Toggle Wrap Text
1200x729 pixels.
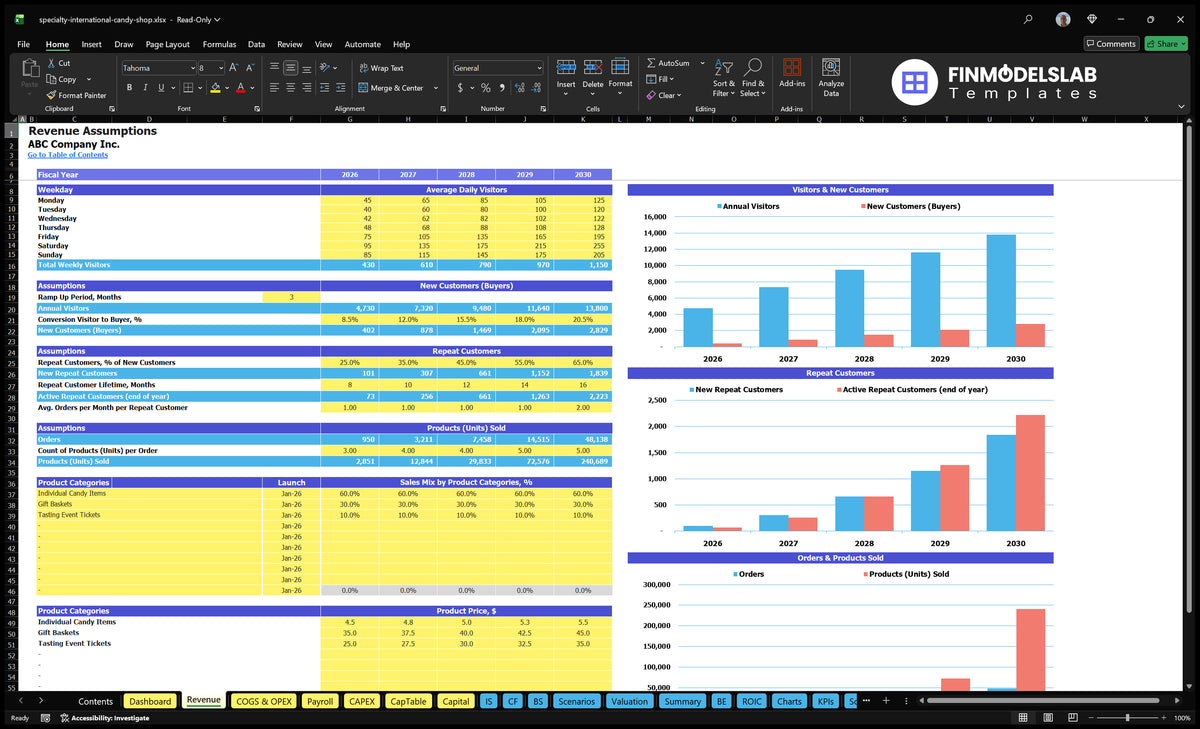pyautogui.click(x=381, y=68)
